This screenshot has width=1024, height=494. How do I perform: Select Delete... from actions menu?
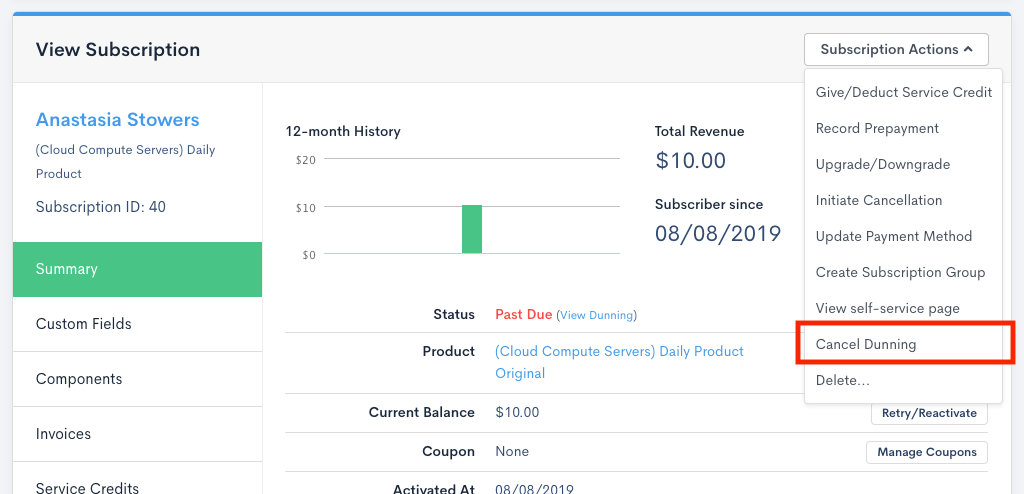tap(842, 380)
